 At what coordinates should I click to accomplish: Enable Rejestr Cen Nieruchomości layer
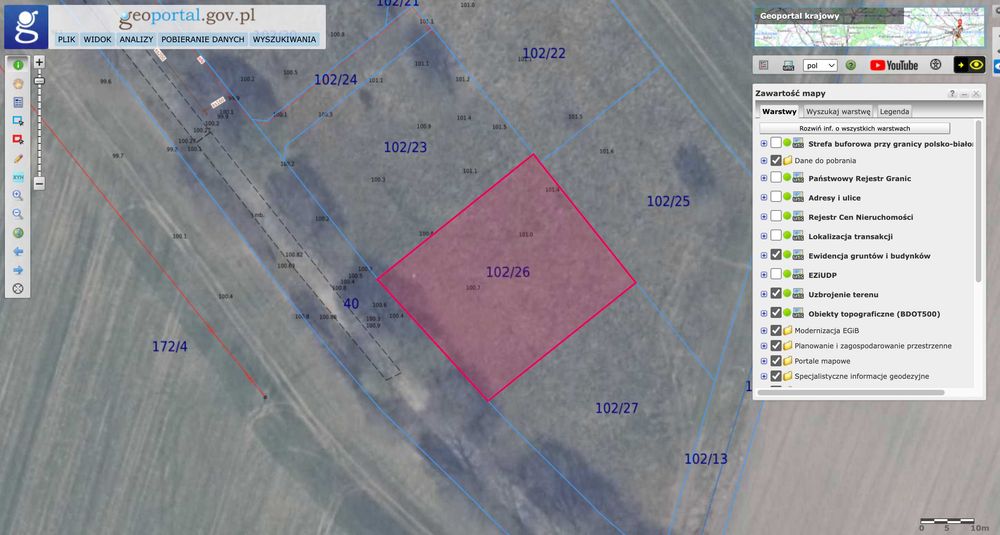[x=776, y=216]
